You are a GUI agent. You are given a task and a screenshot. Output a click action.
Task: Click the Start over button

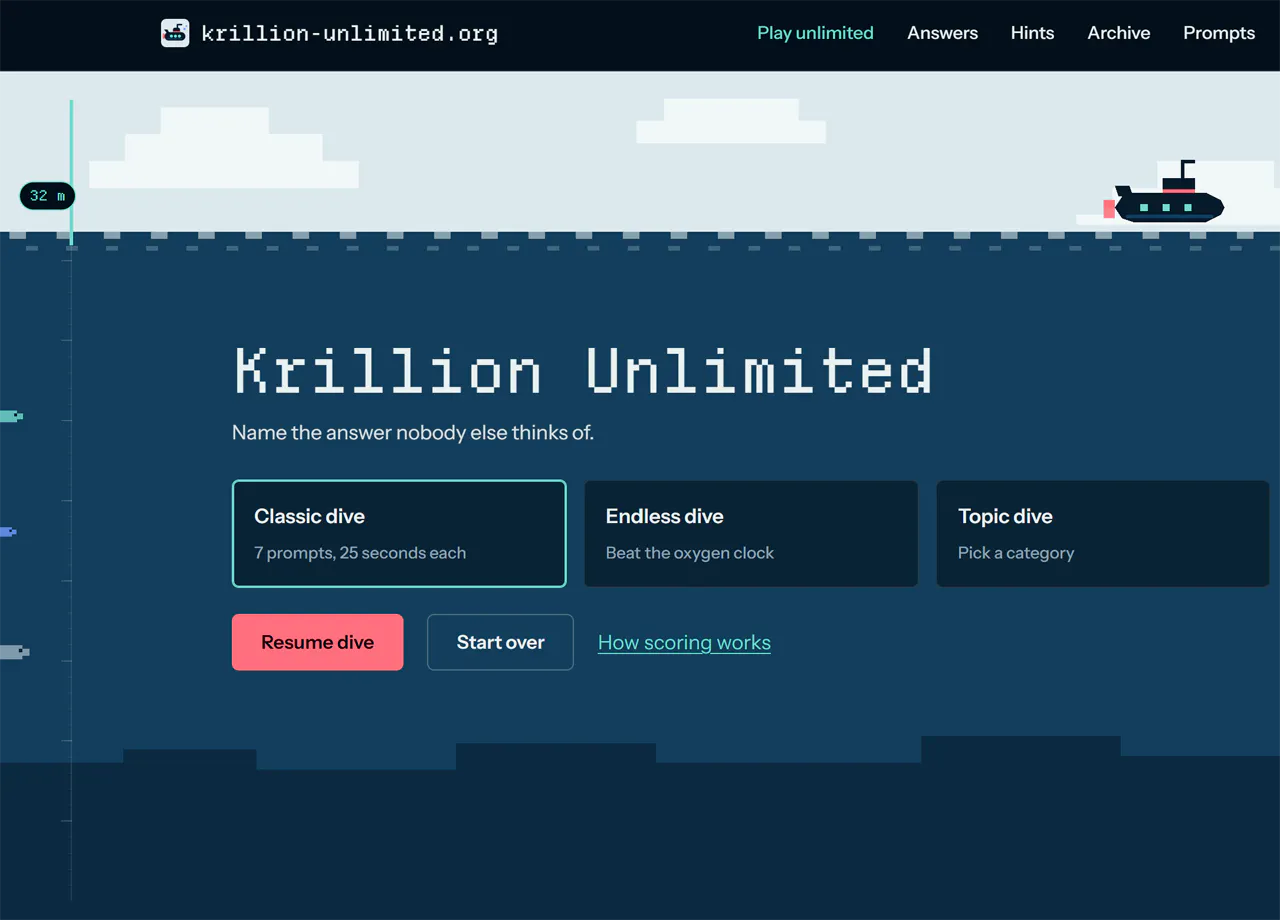500,642
